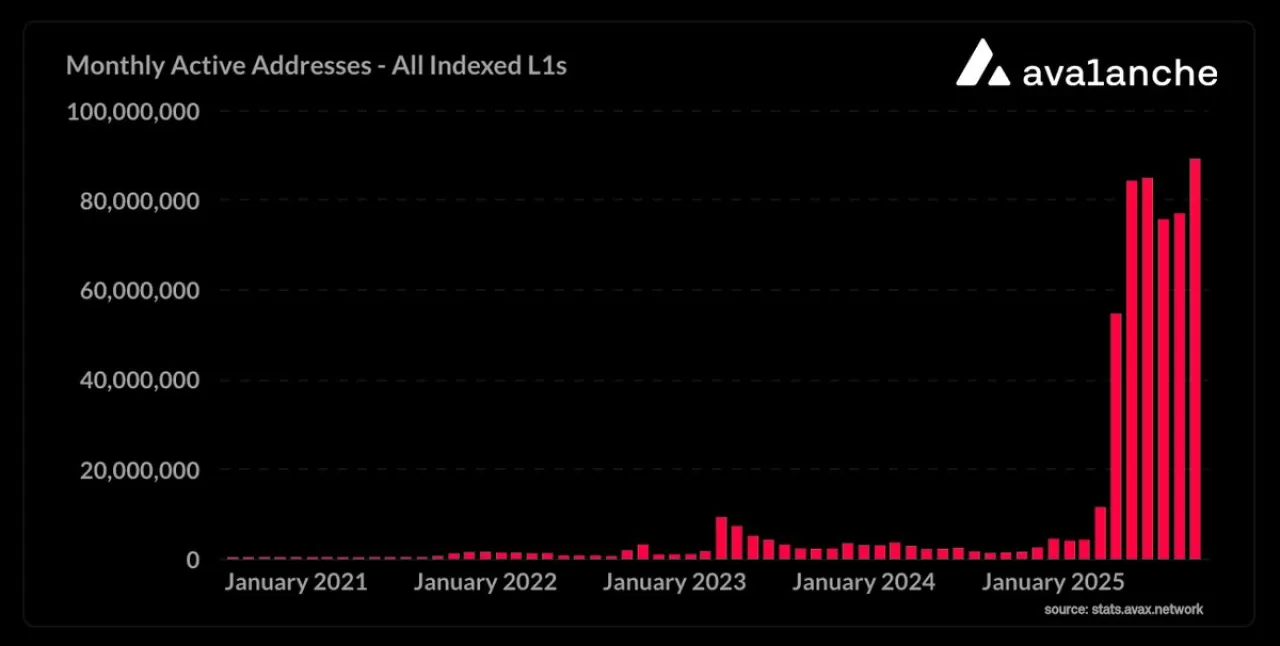Select the tallest rightmost bar
The height and width of the screenshot is (646, 1280).
(x=1195, y=358)
